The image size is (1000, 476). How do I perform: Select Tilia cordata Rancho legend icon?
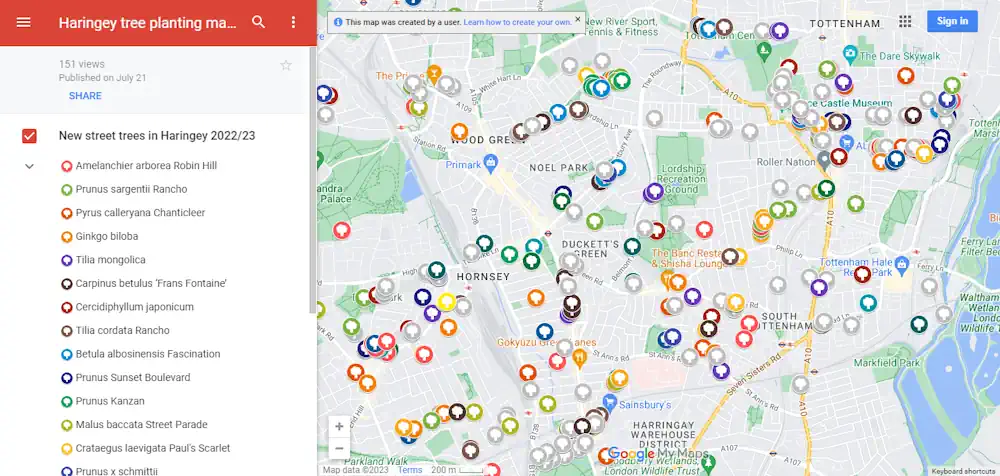pyautogui.click(x=66, y=331)
